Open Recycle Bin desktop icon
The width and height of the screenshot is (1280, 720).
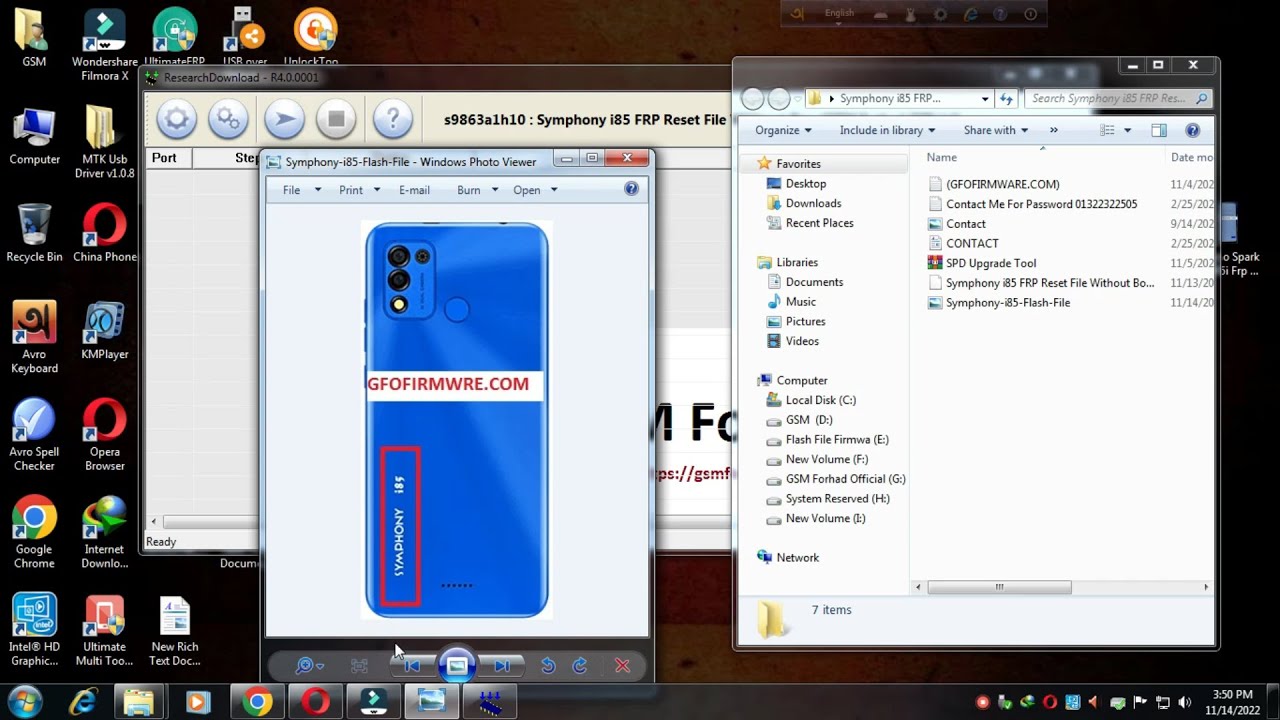(34, 233)
